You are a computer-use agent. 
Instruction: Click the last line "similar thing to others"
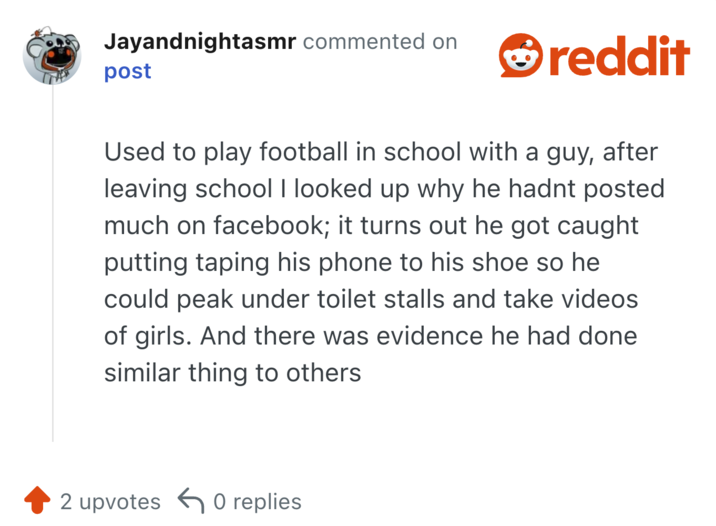click(232, 372)
